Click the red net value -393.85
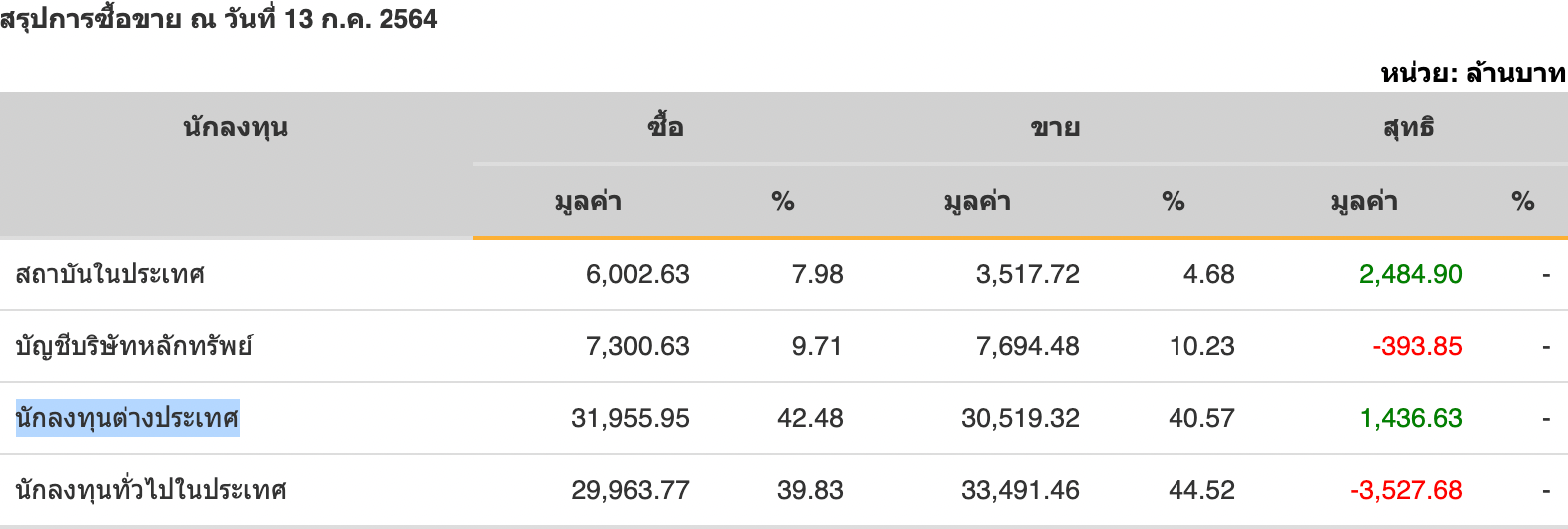 click(x=1417, y=346)
